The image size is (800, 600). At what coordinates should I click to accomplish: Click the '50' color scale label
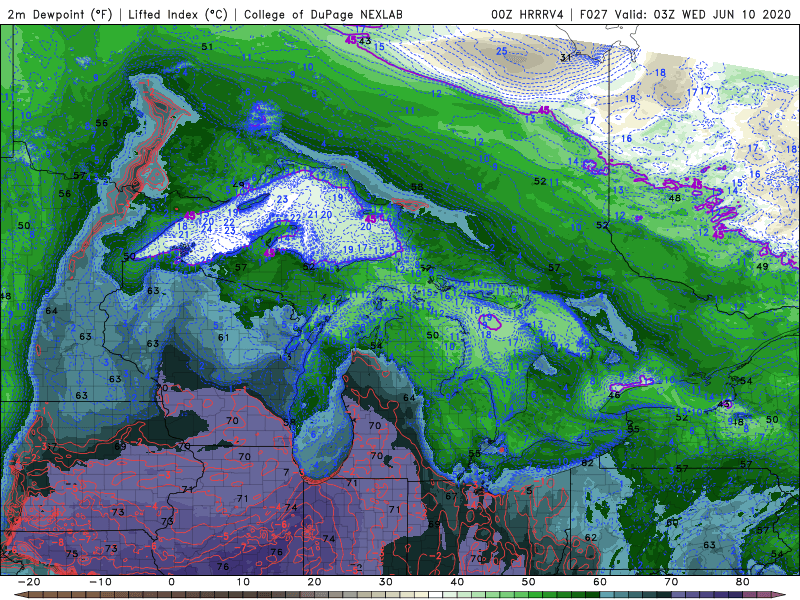[x=529, y=582]
